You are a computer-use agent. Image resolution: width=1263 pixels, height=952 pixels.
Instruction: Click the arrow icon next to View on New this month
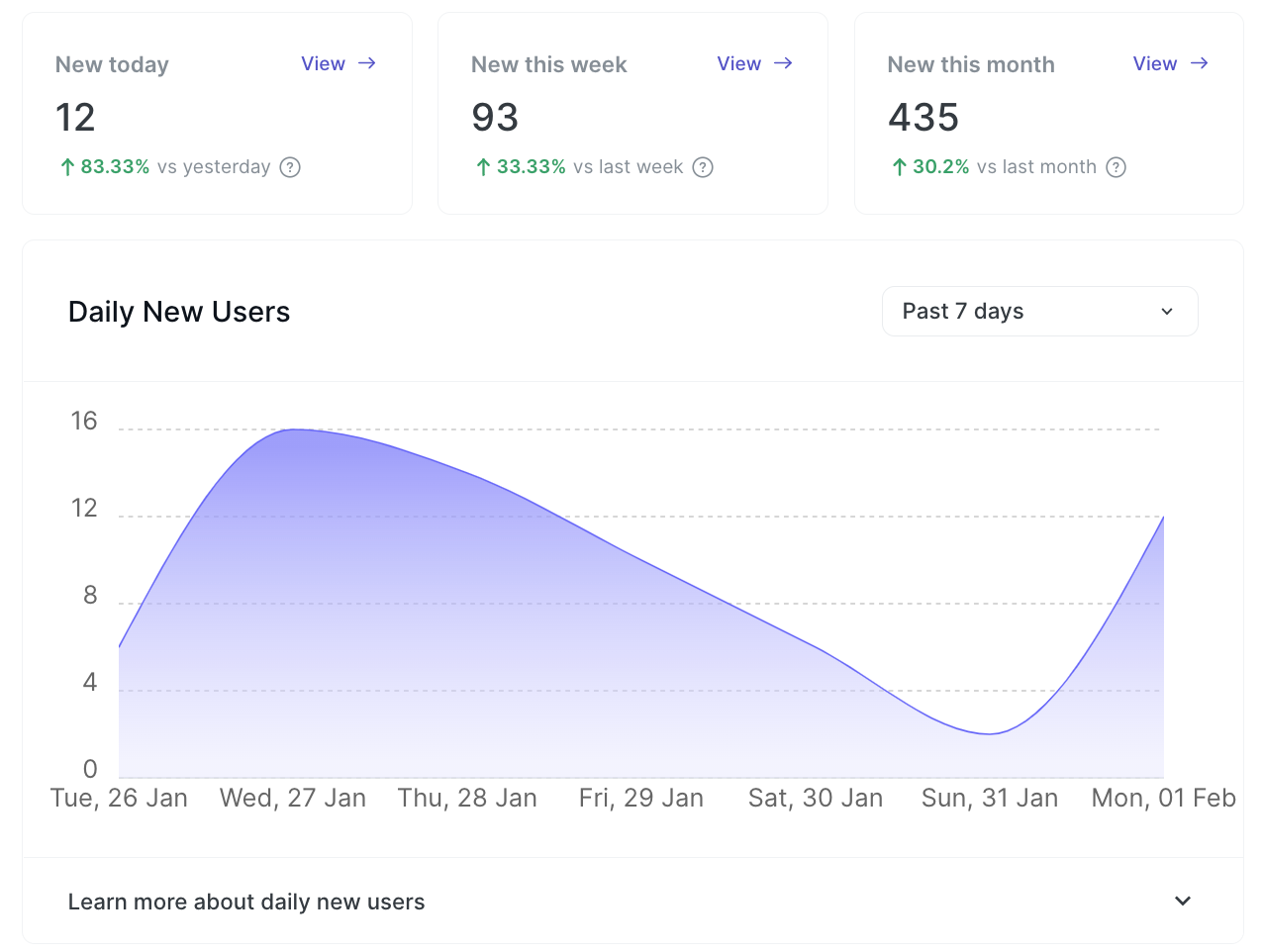(1199, 62)
